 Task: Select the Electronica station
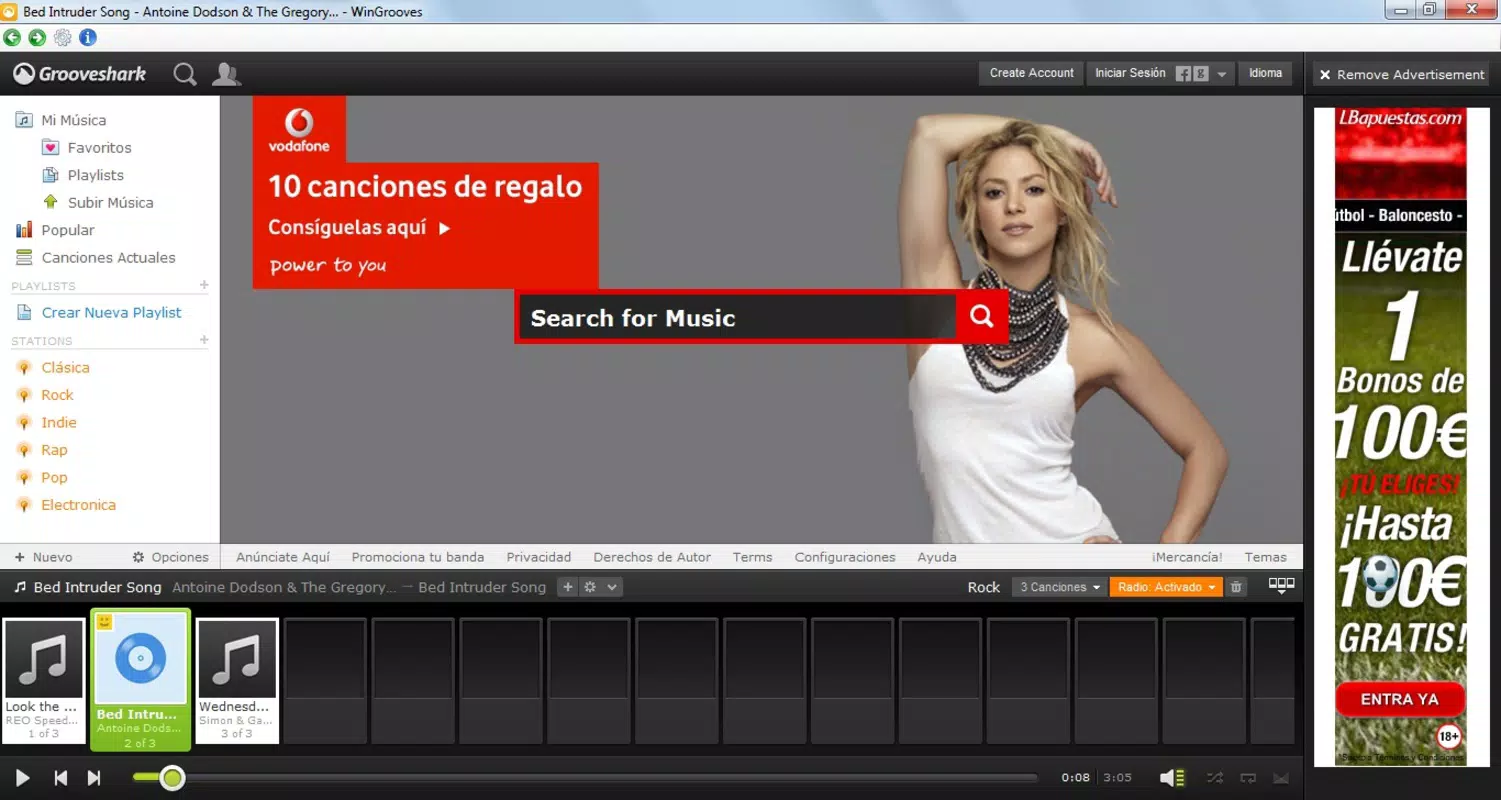click(78, 505)
